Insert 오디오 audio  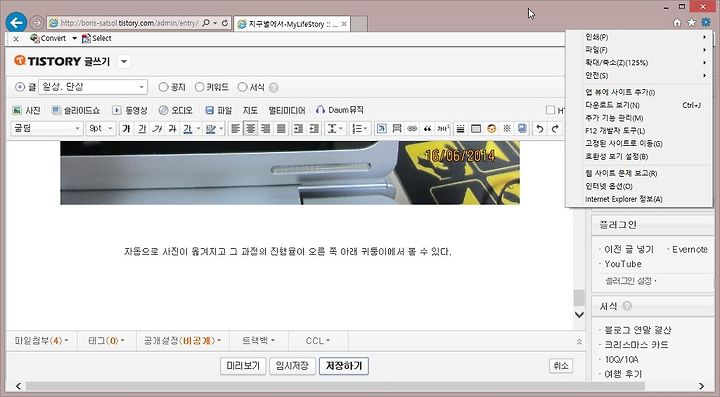pyautogui.click(x=176, y=110)
